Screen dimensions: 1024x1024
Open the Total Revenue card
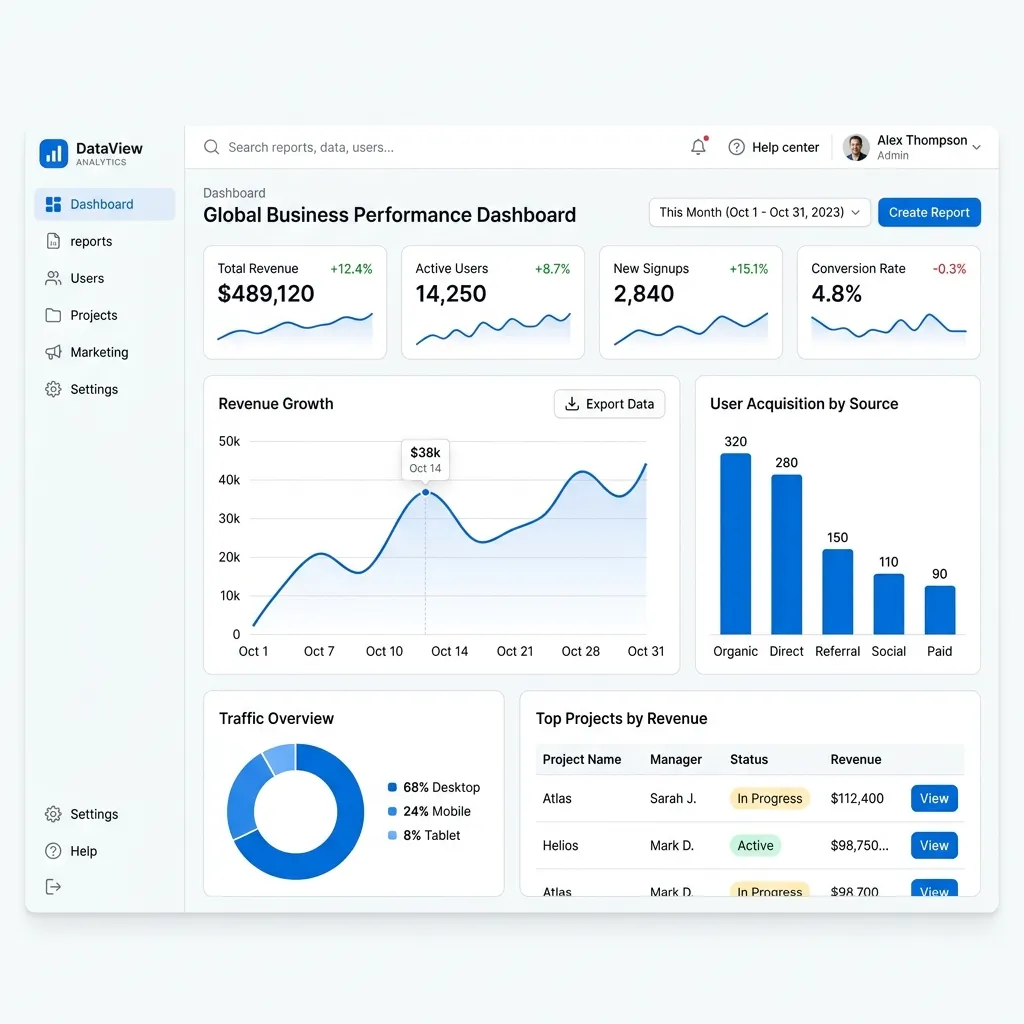point(295,302)
